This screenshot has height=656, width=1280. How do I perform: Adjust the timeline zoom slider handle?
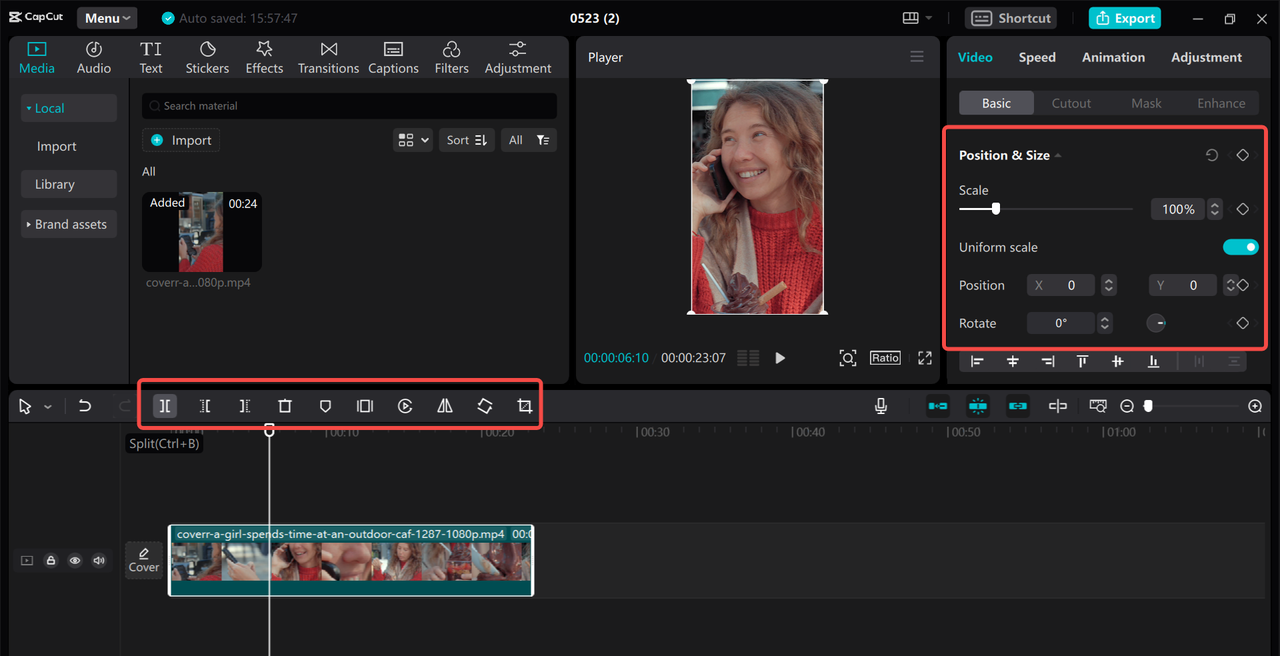(1148, 406)
